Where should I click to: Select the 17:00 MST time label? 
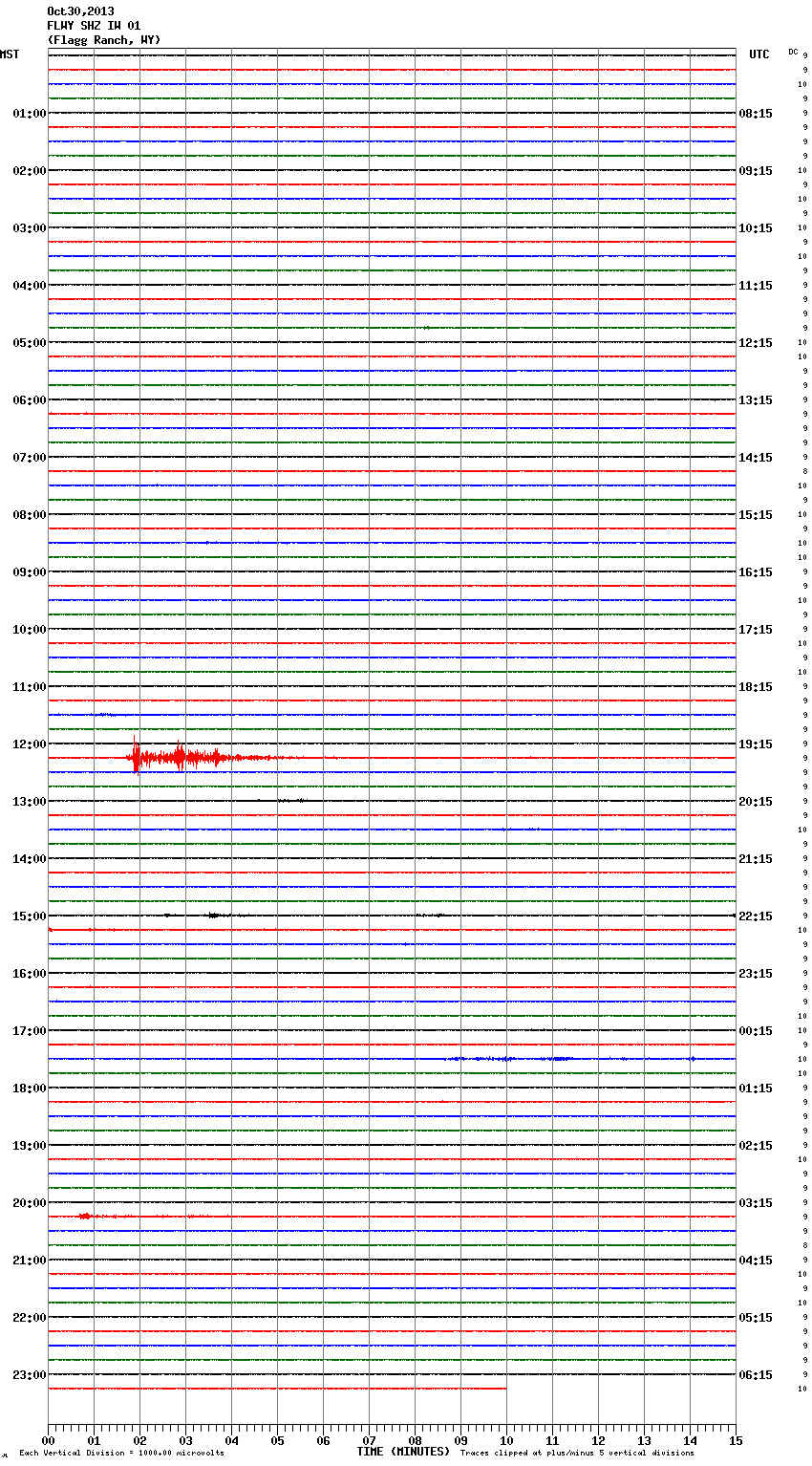coord(30,1030)
